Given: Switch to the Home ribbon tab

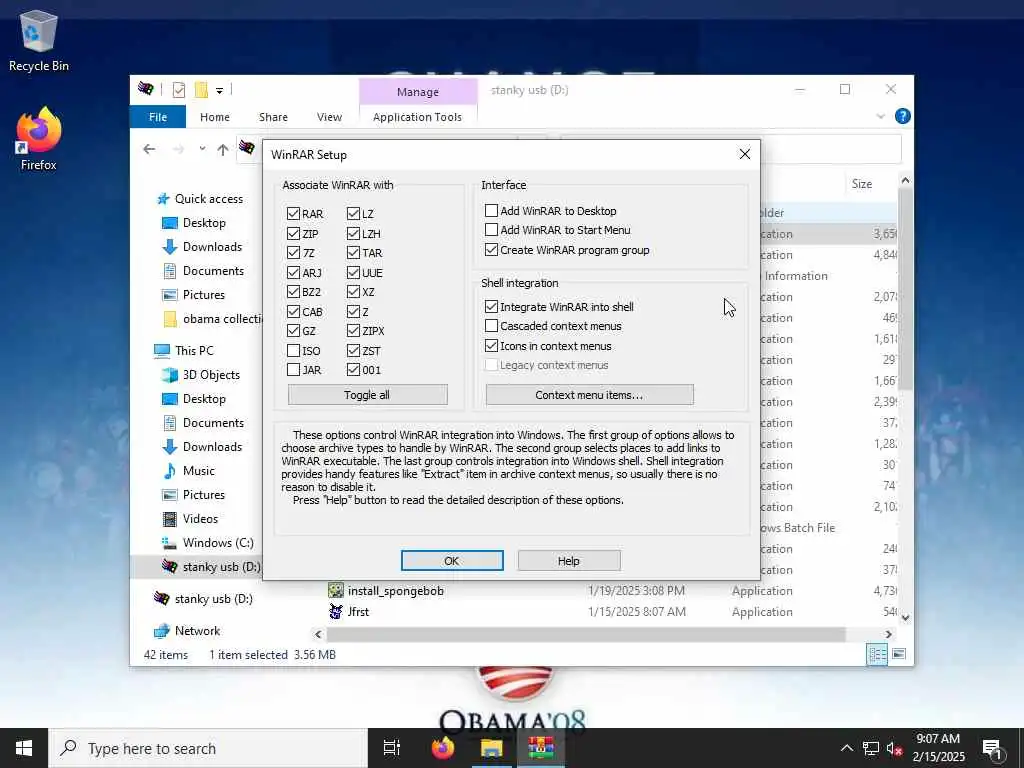Looking at the screenshot, I should 215,117.
